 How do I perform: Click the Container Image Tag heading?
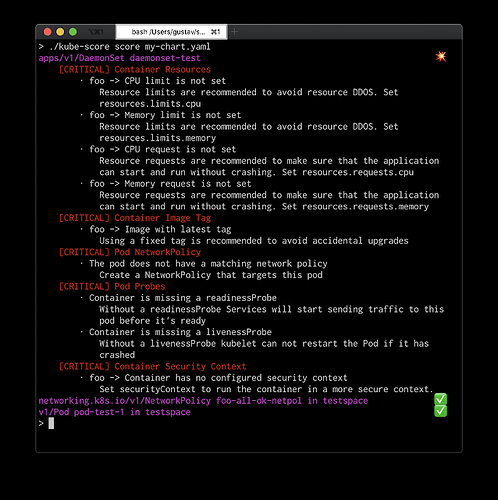[135, 218]
